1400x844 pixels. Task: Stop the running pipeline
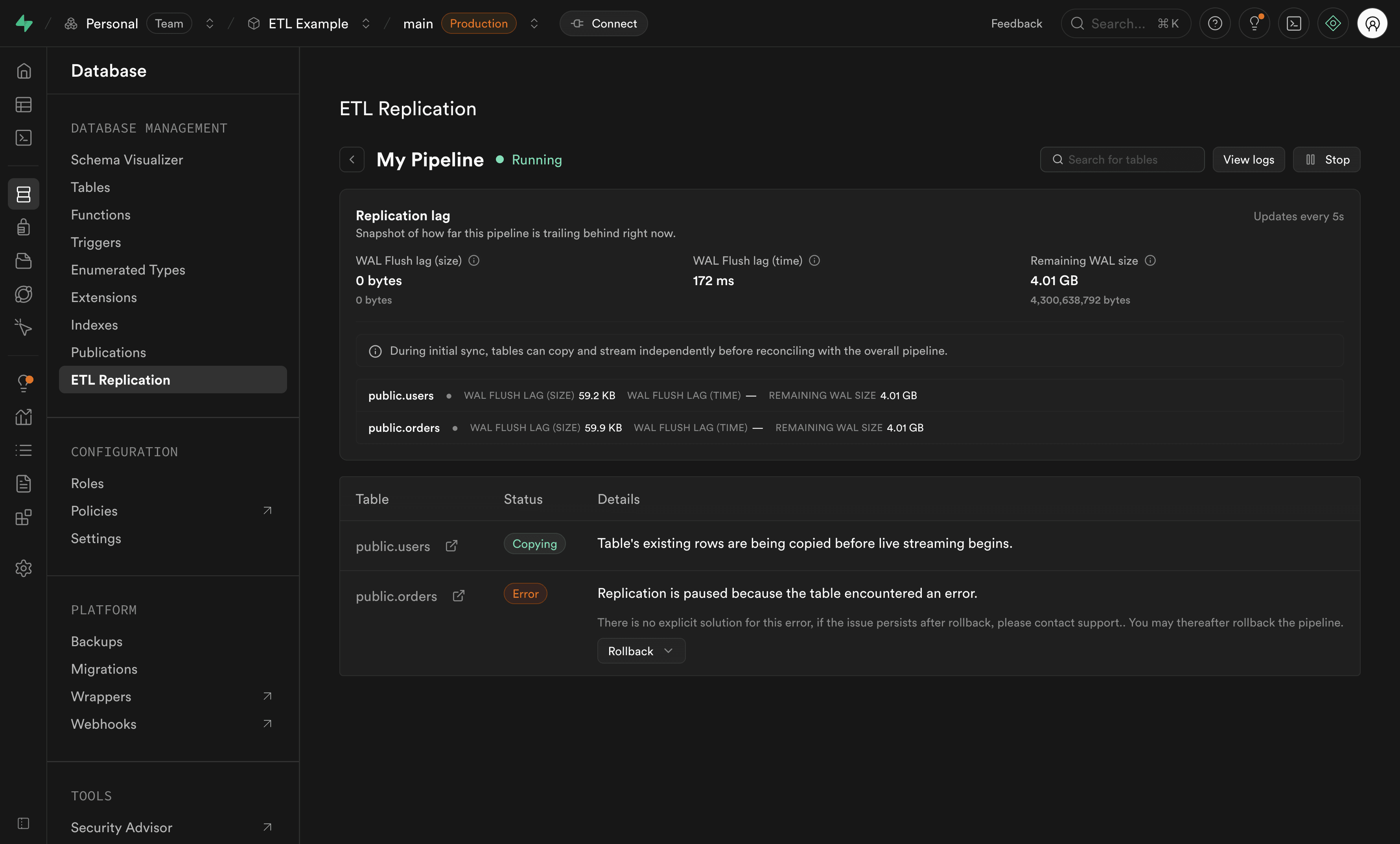pyautogui.click(x=1326, y=160)
